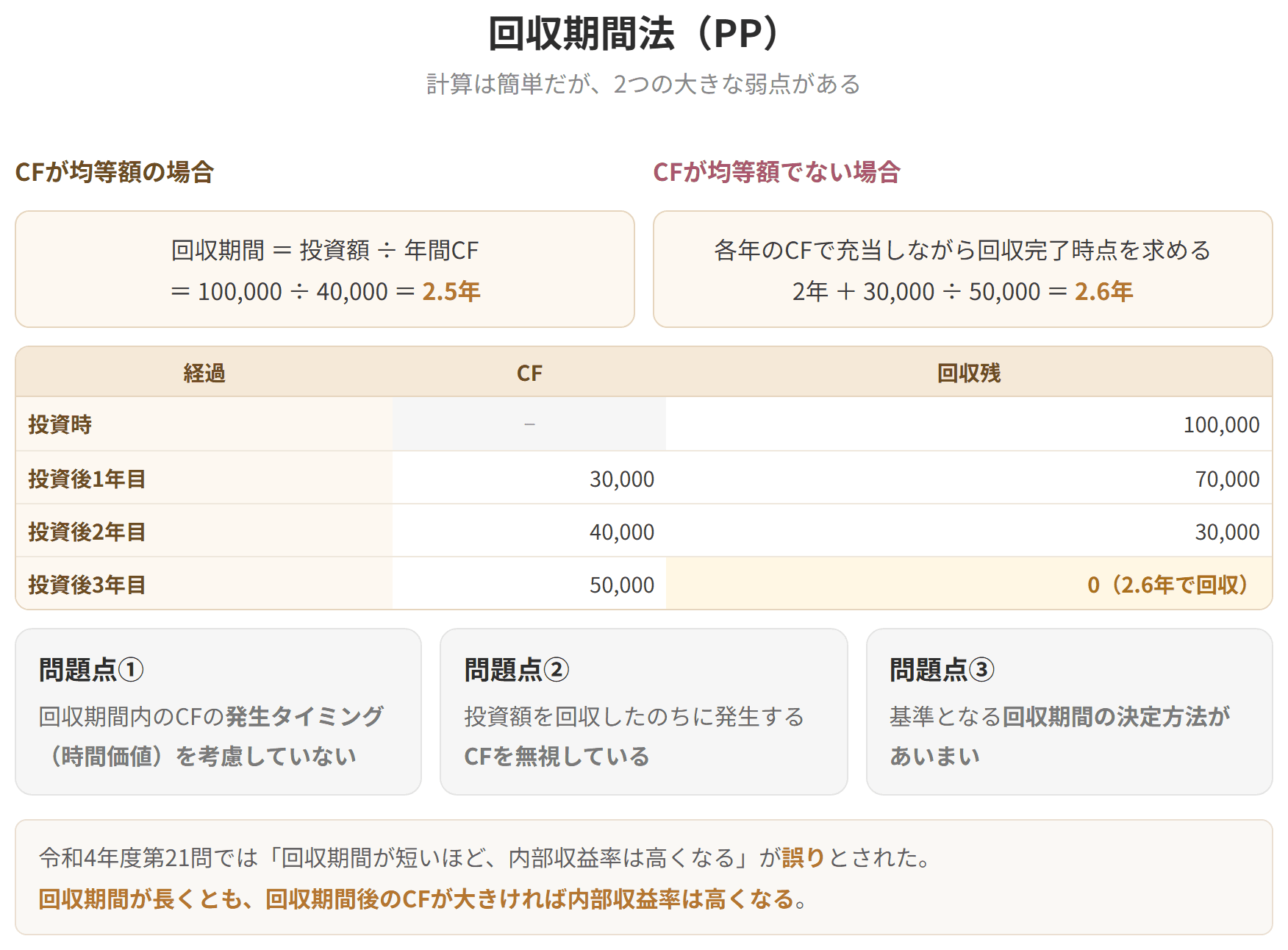
Task: Click the 経過 column header
Action: click(x=204, y=374)
